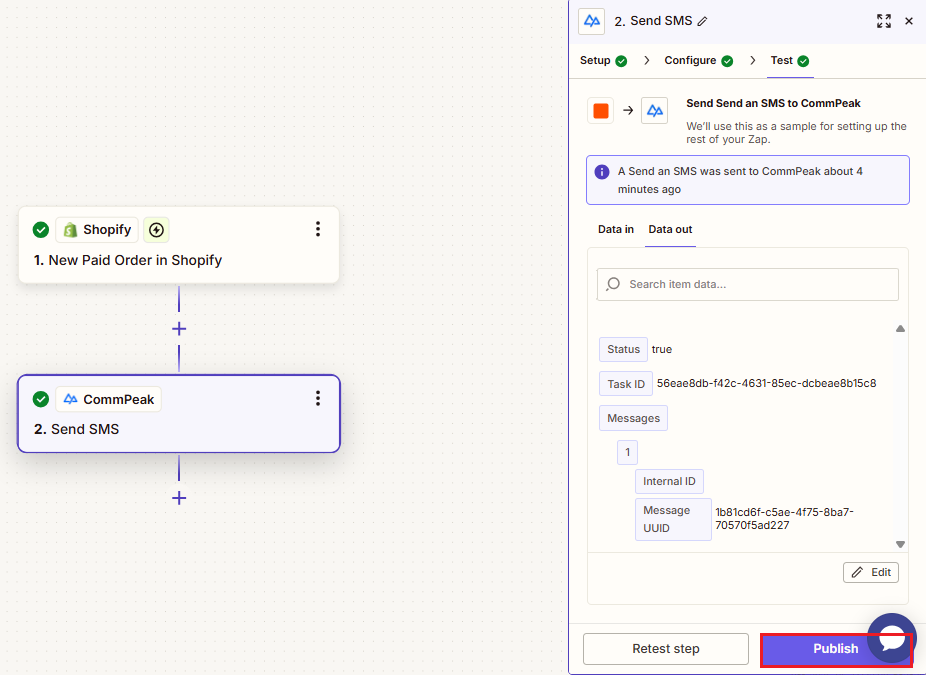
Task: Select the Send SMS step card
Action: click(179, 414)
